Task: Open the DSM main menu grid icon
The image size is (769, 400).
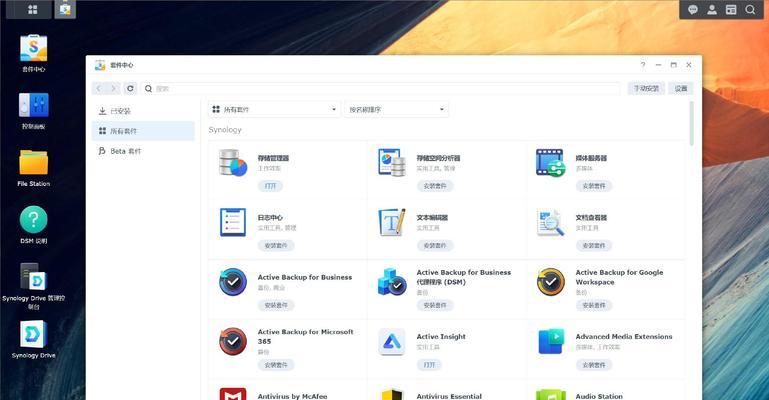Action: 32,9
